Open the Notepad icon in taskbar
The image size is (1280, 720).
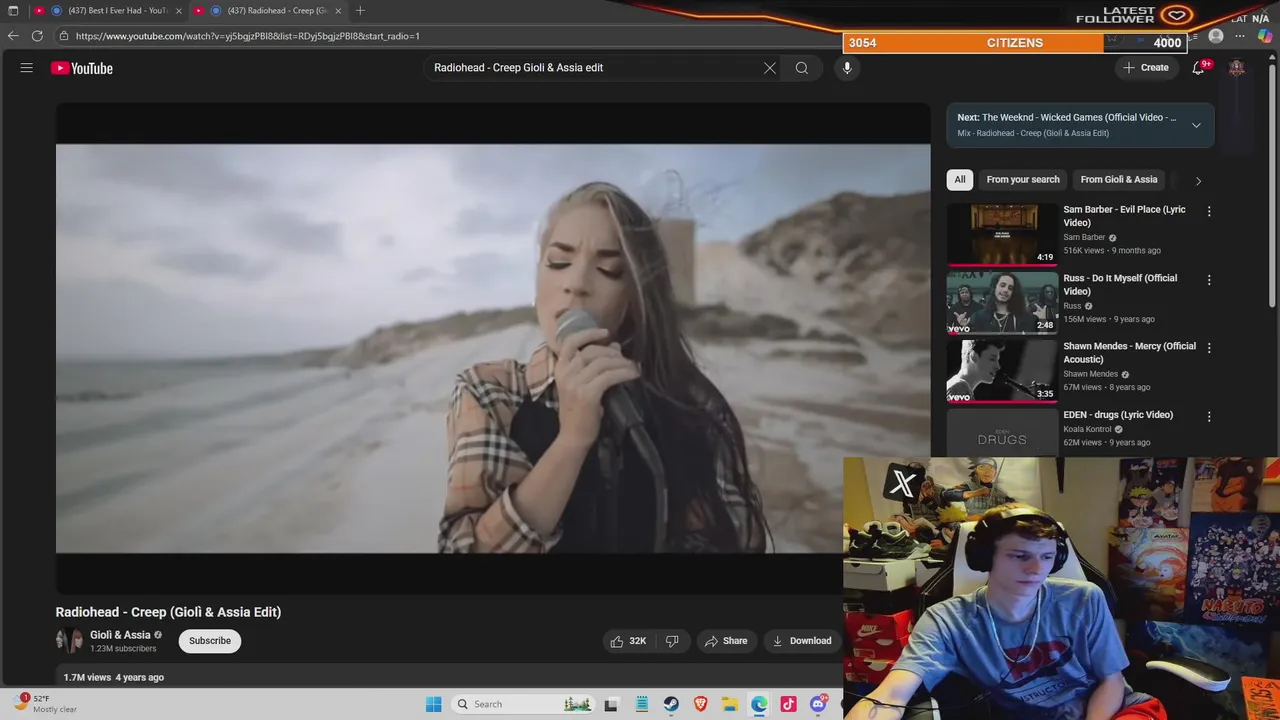642,704
